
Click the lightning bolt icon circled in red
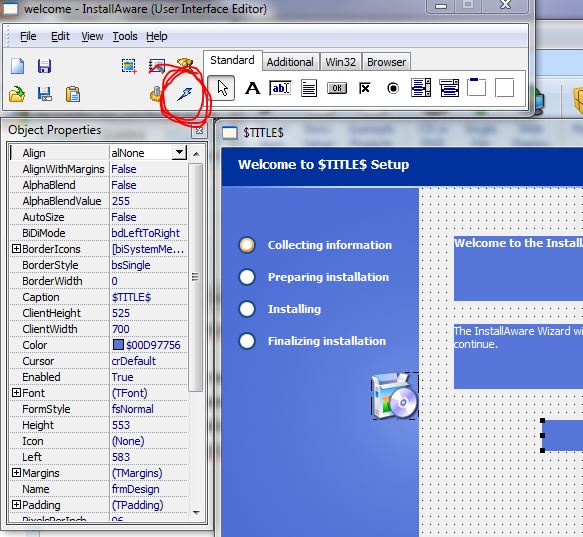(184, 94)
